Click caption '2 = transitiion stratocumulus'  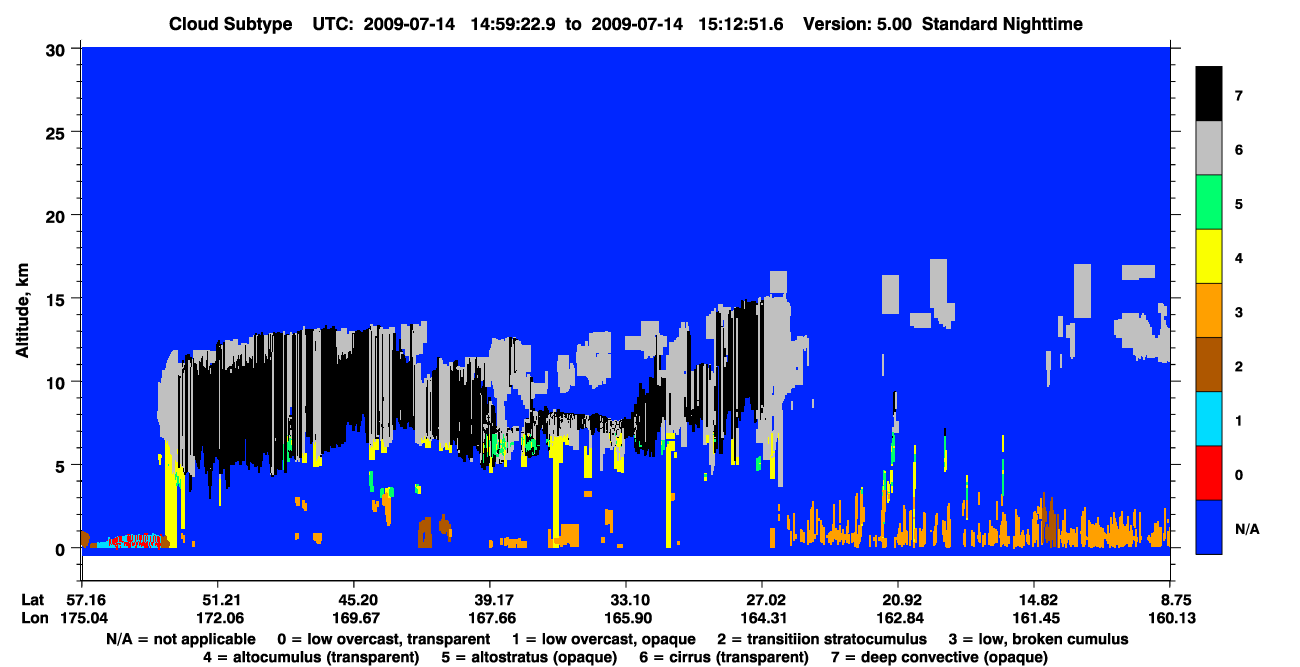pyautogui.click(x=823, y=638)
